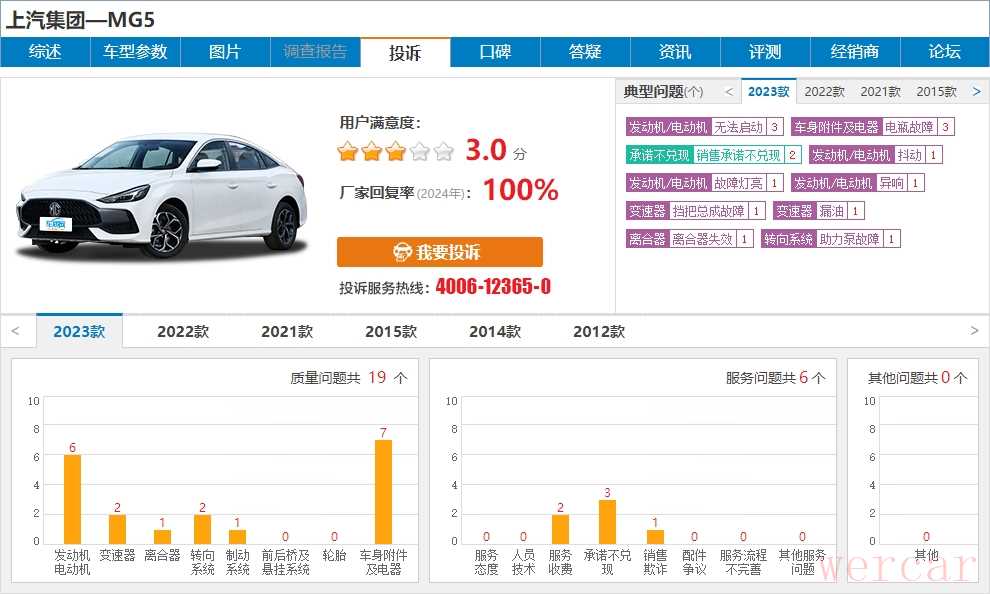990x594 pixels.
Task: Click the 服务态度 axis label
Action: click(x=486, y=562)
